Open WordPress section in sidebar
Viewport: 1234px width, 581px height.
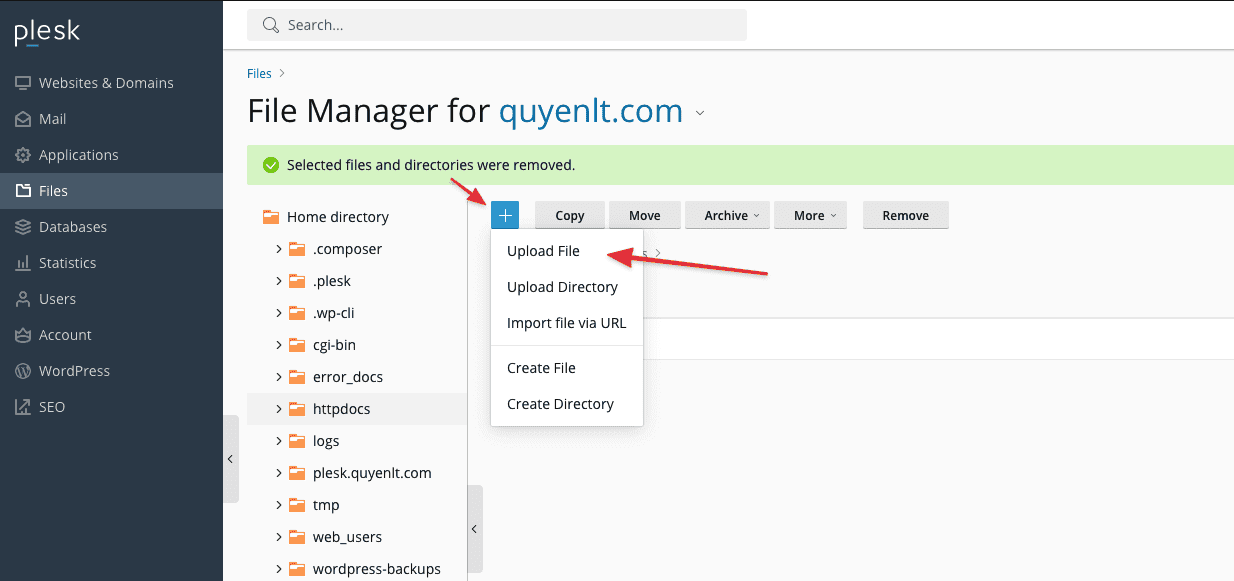tap(74, 371)
